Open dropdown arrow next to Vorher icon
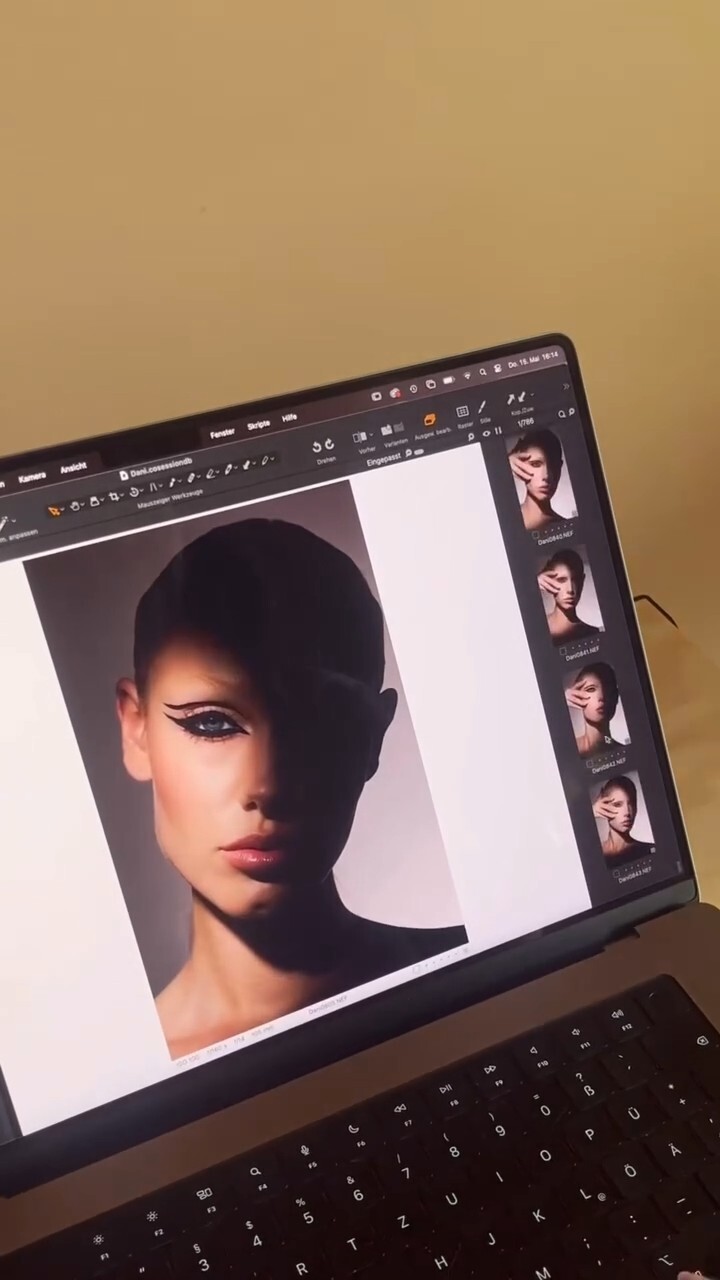This screenshot has width=720, height=1280. point(371,435)
